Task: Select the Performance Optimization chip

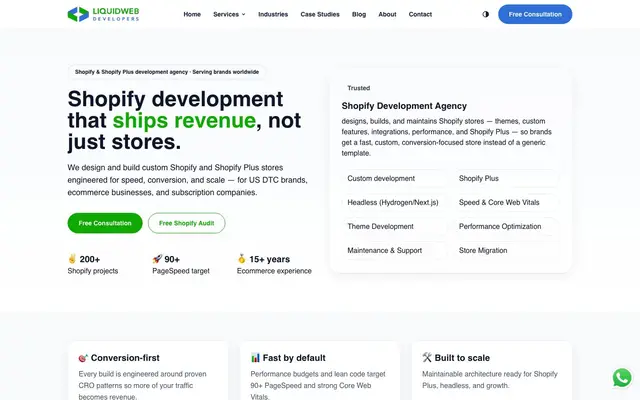Action: [506, 227]
